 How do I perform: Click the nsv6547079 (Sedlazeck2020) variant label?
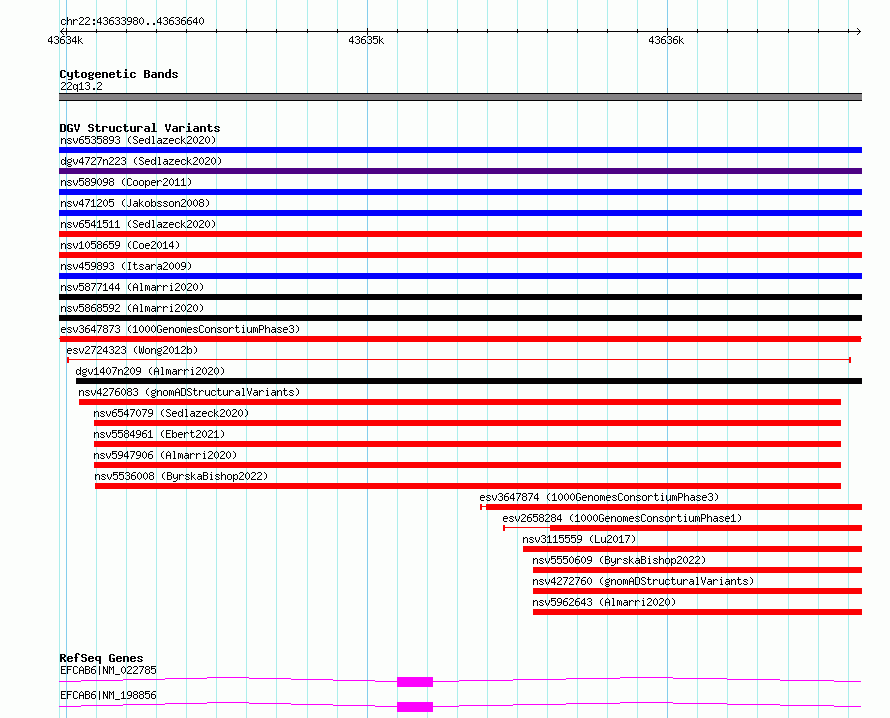coord(171,413)
